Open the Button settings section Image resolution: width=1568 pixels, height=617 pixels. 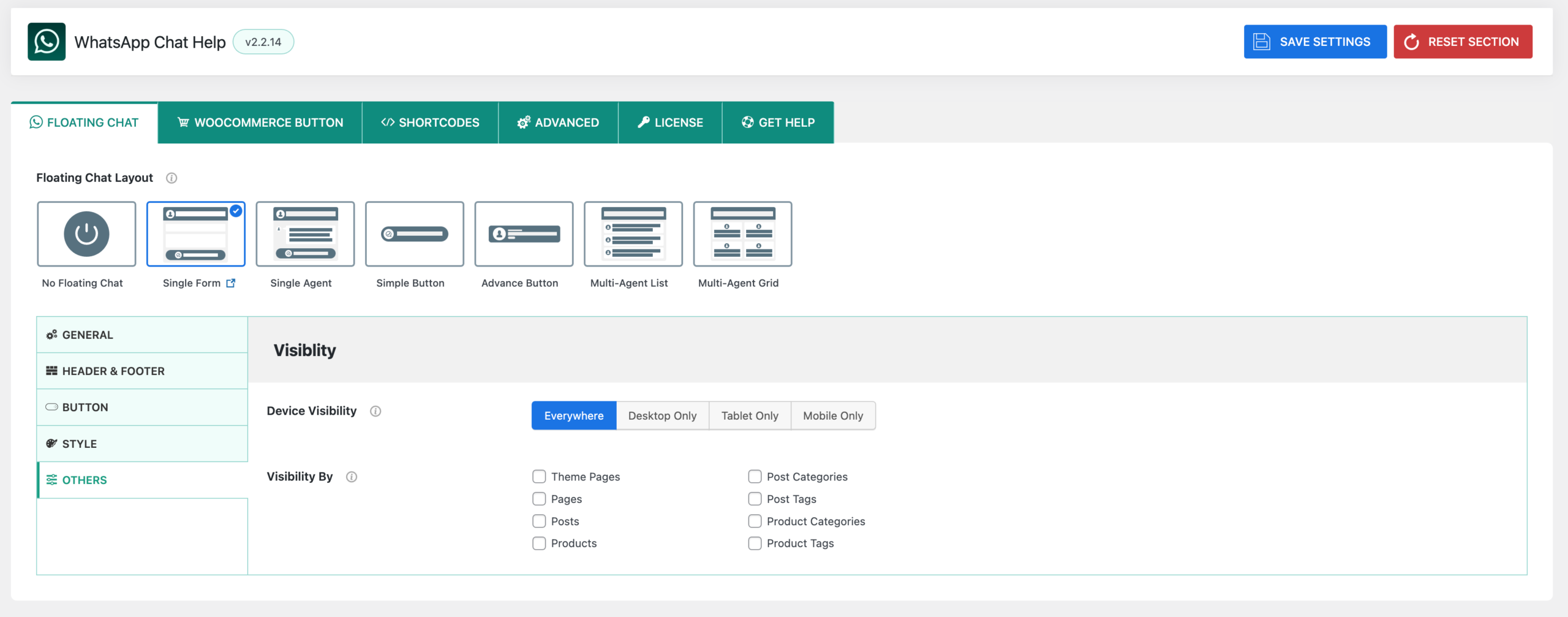pos(142,407)
